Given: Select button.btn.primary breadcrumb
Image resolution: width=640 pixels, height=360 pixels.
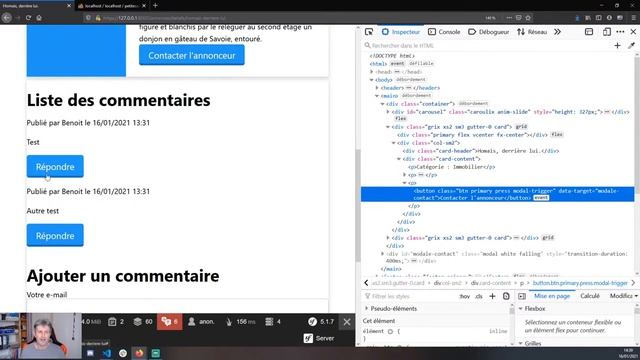Looking at the screenshot, I should [580, 283].
